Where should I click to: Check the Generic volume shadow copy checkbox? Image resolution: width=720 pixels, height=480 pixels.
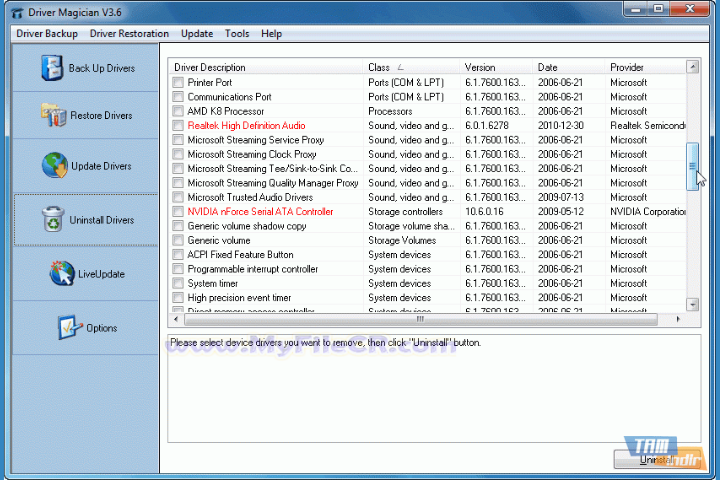[178, 226]
